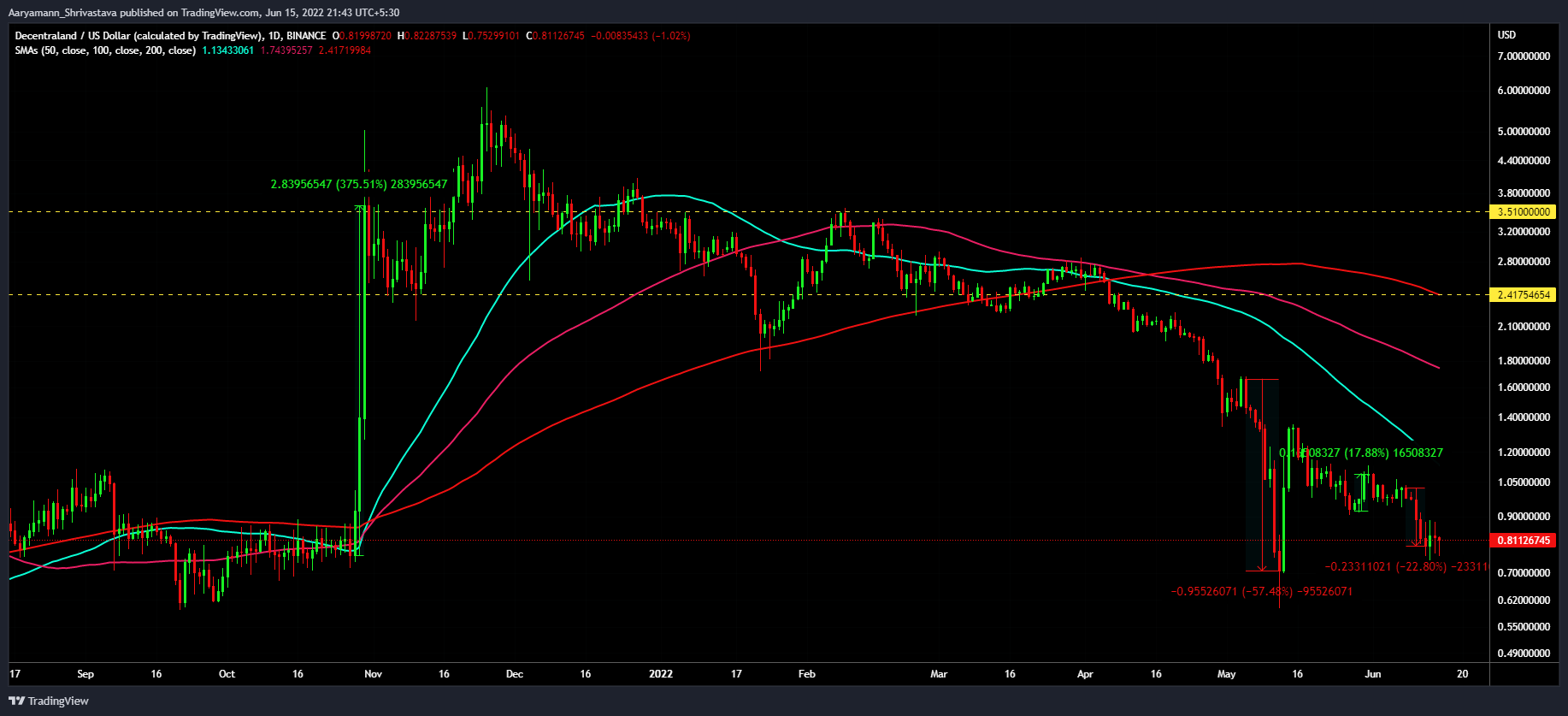Click the red current price label 0.81126745
This screenshot has height=716, width=1568.
click(x=1523, y=540)
